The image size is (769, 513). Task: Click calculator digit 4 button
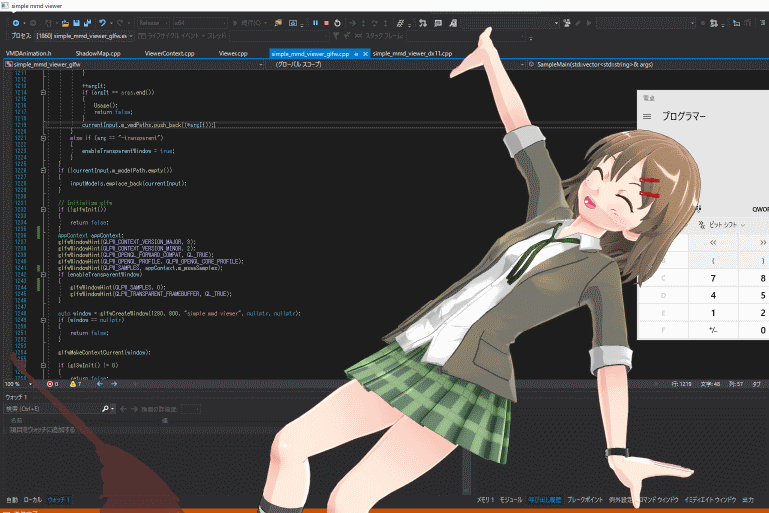click(713, 295)
